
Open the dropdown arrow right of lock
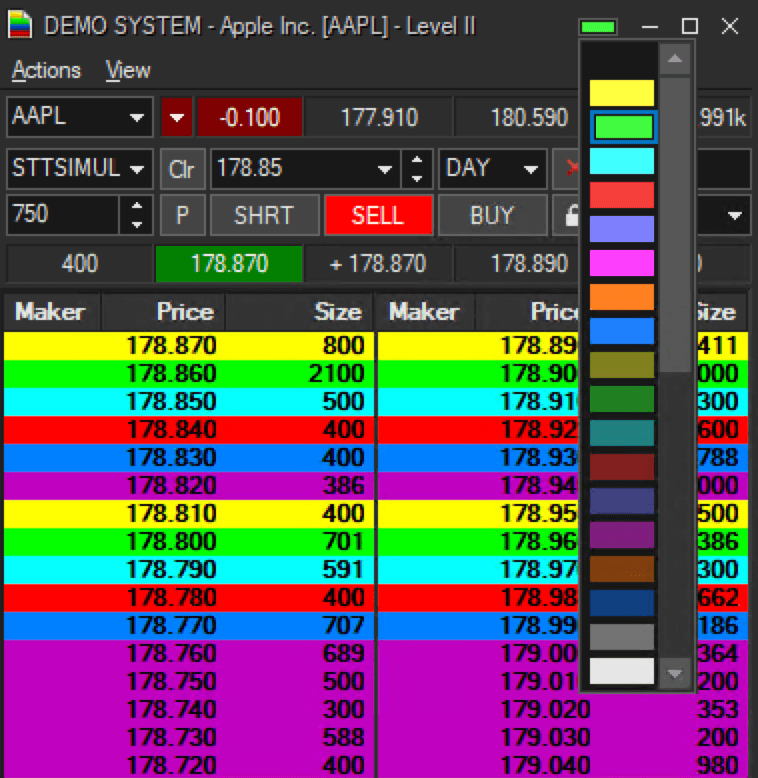tap(735, 215)
